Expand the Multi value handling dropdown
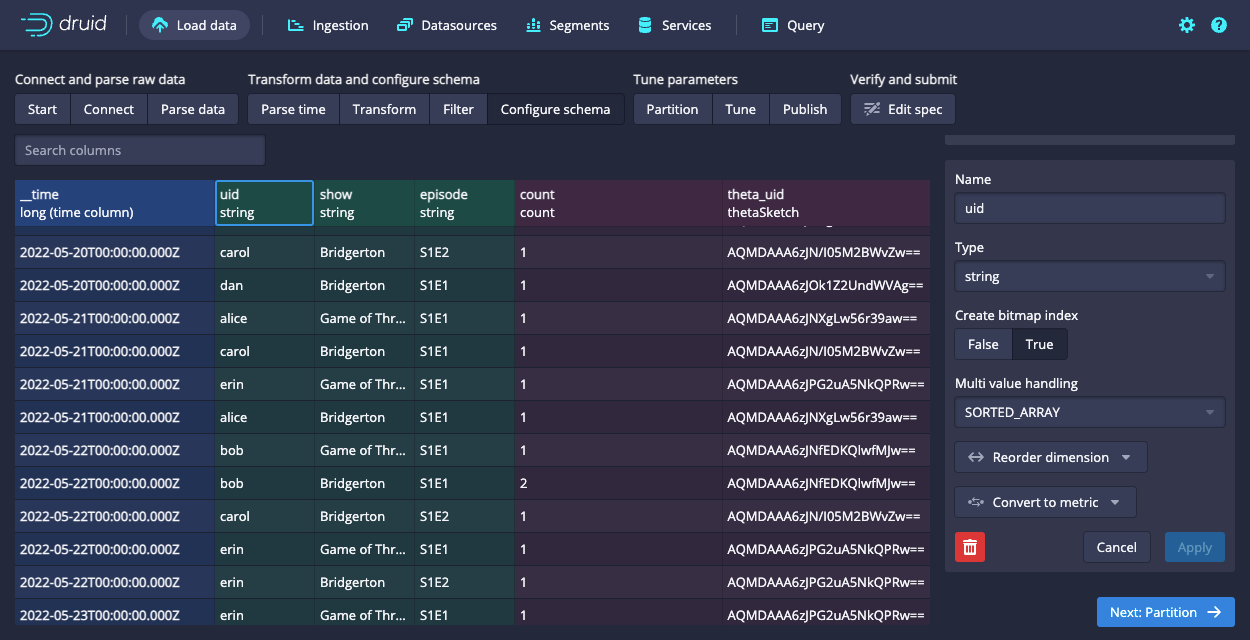The width and height of the screenshot is (1250, 640). click(1089, 412)
